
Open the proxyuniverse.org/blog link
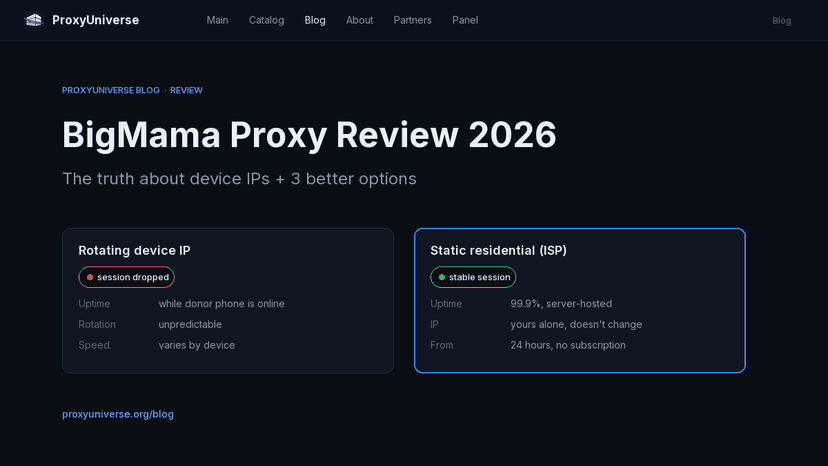(x=118, y=414)
